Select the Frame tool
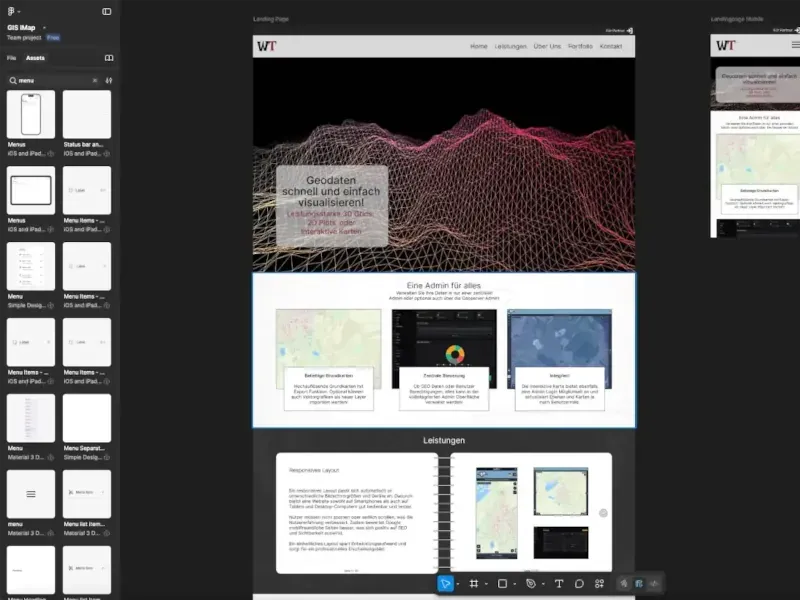The width and height of the screenshot is (800, 600). click(474, 584)
